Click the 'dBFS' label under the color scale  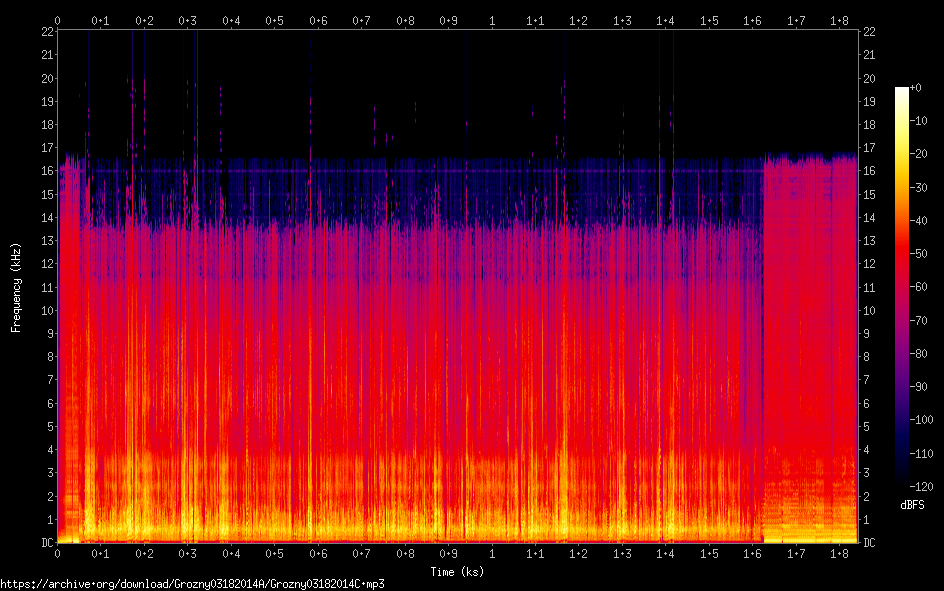point(912,505)
